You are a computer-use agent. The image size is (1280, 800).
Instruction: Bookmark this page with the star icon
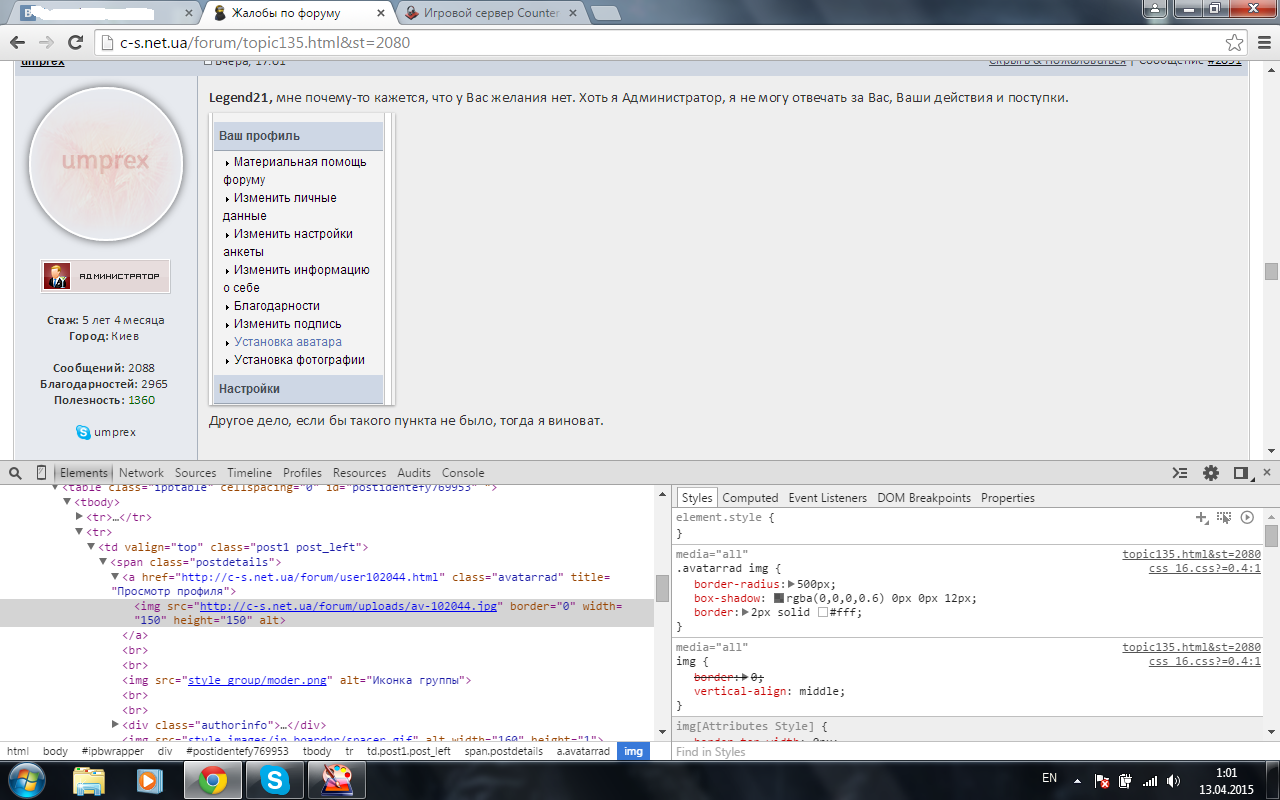coord(1235,43)
